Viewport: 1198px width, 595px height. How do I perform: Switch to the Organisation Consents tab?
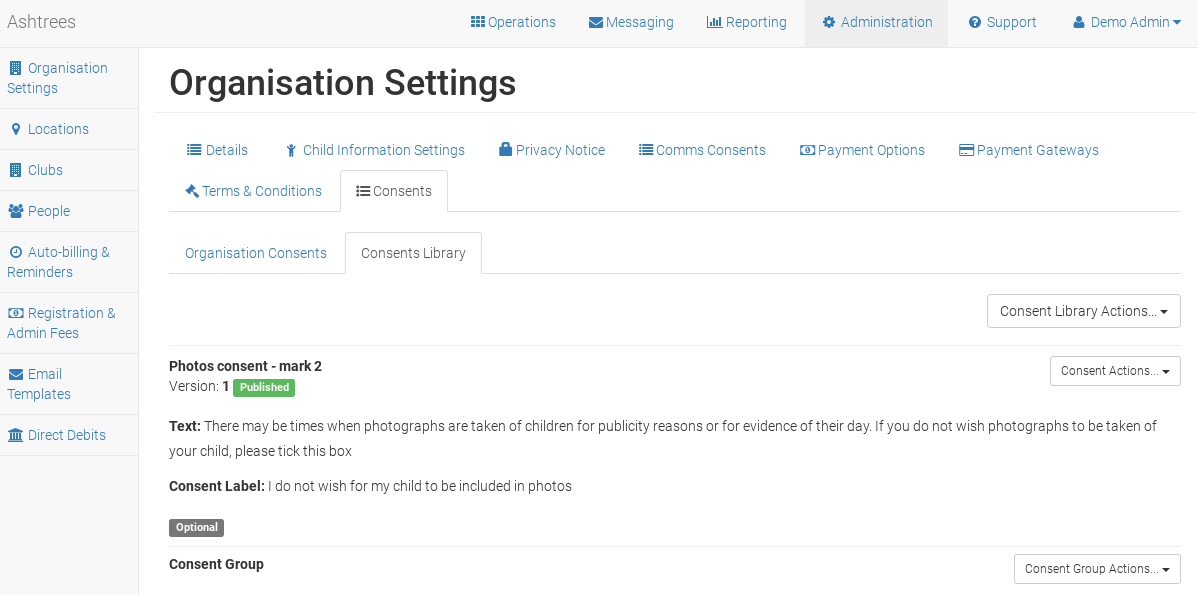coord(256,253)
